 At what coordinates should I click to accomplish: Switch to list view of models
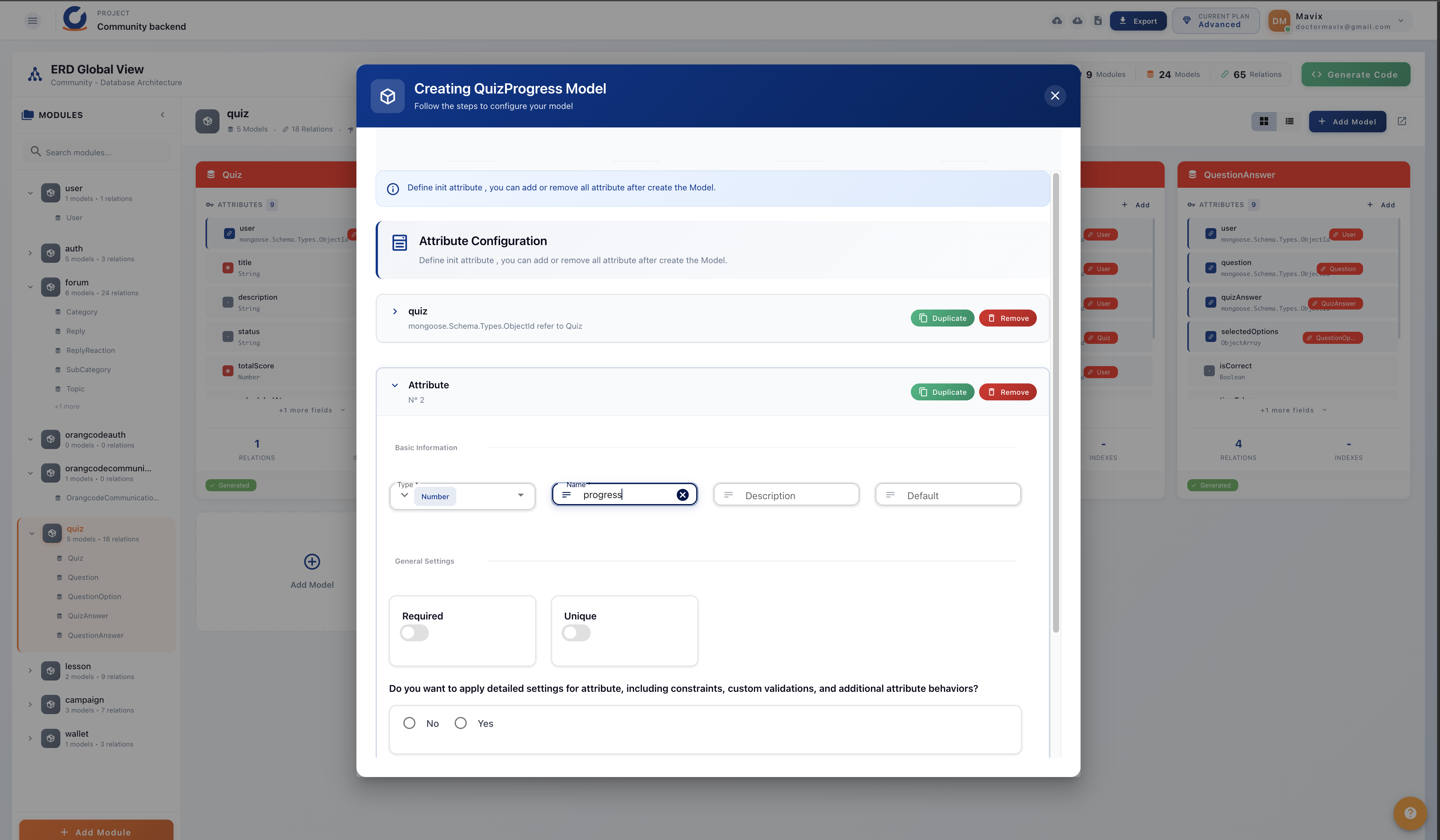(1289, 121)
